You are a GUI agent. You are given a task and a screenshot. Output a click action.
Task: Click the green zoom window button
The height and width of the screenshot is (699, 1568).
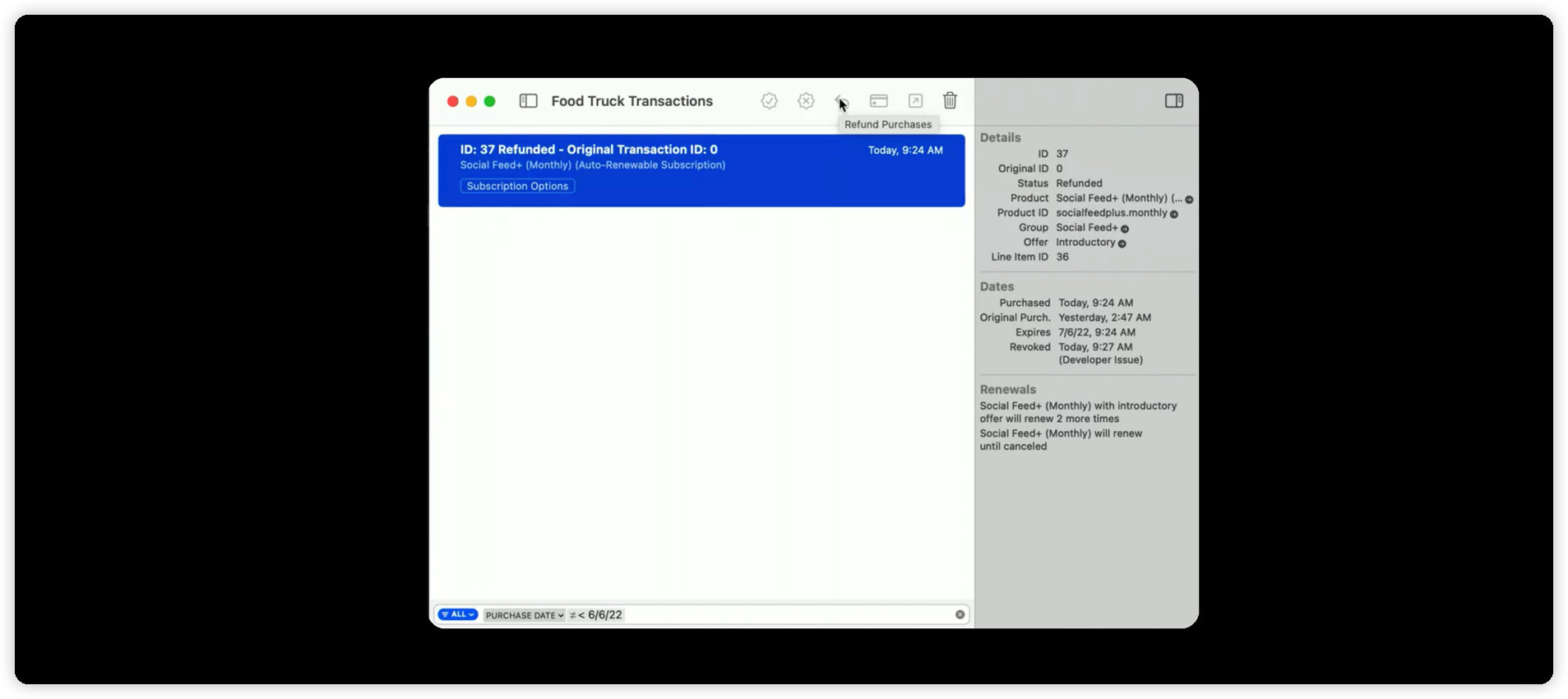tap(490, 101)
